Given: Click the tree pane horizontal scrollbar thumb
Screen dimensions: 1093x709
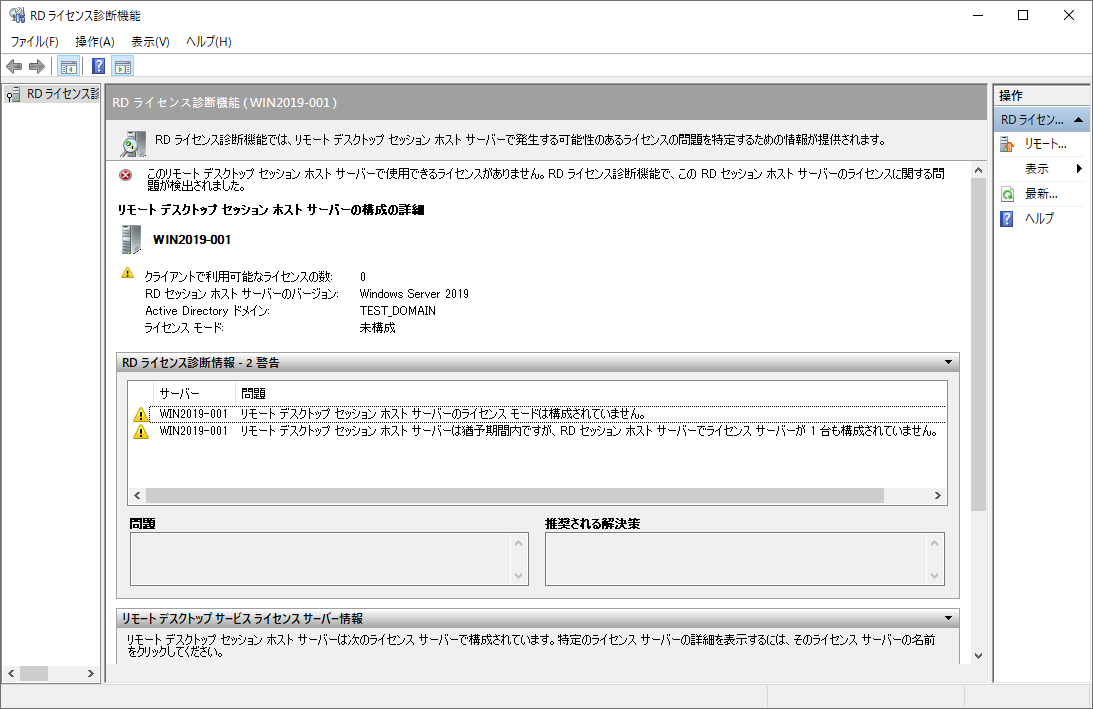Looking at the screenshot, I should (33, 673).
